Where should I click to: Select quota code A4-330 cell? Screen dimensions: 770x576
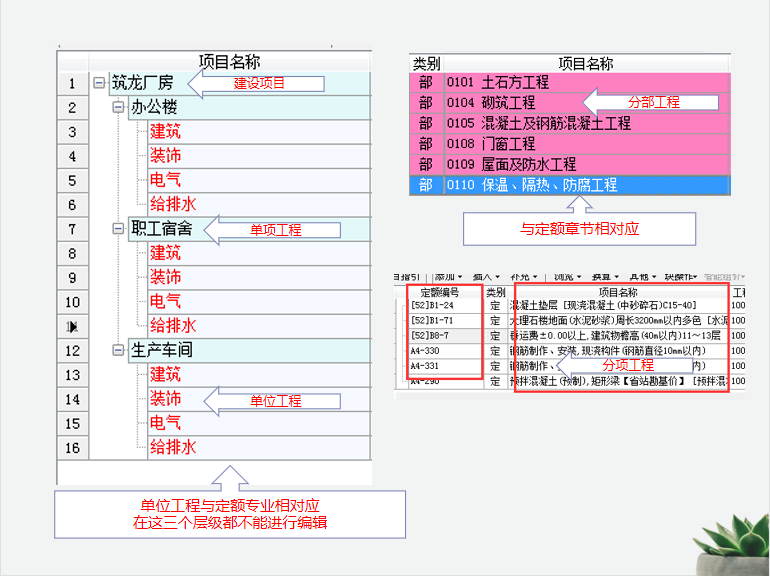(425, 352)
